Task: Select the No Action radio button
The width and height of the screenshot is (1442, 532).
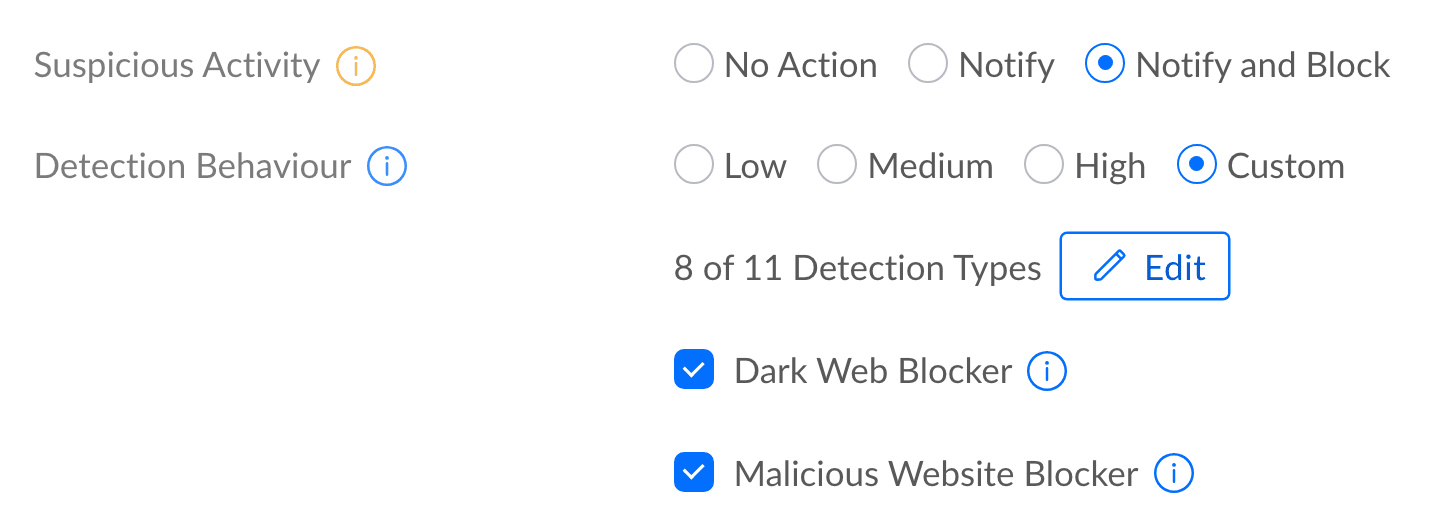Action: 694,66
